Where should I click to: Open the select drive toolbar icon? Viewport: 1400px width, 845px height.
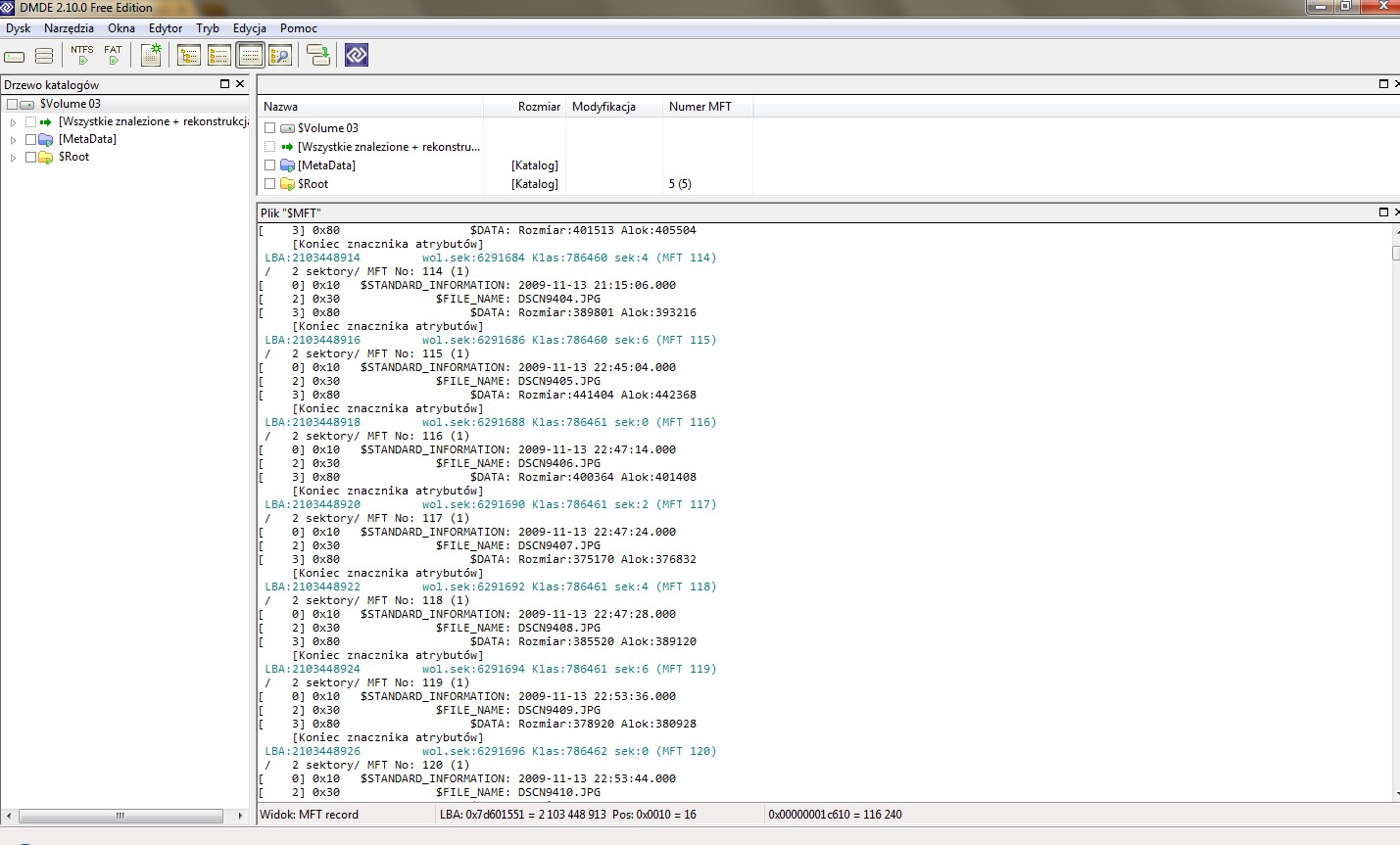(15, 56)
